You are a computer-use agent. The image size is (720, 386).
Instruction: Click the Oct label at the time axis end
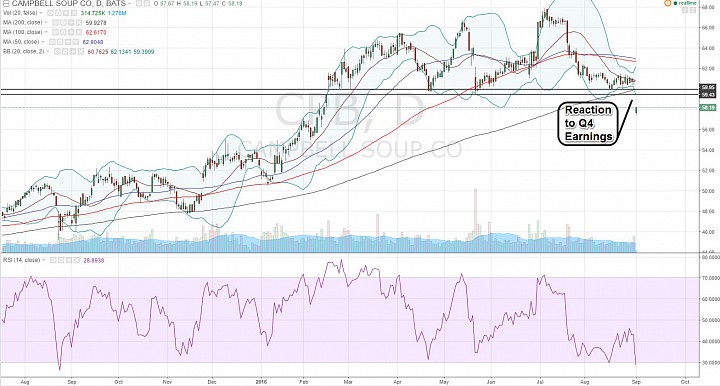click(685, 381)
